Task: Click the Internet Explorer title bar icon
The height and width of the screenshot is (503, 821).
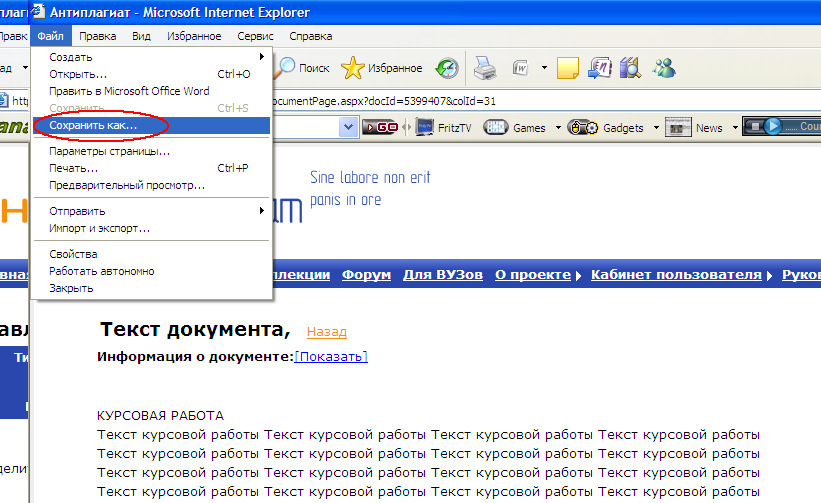Action: point(38,11)
